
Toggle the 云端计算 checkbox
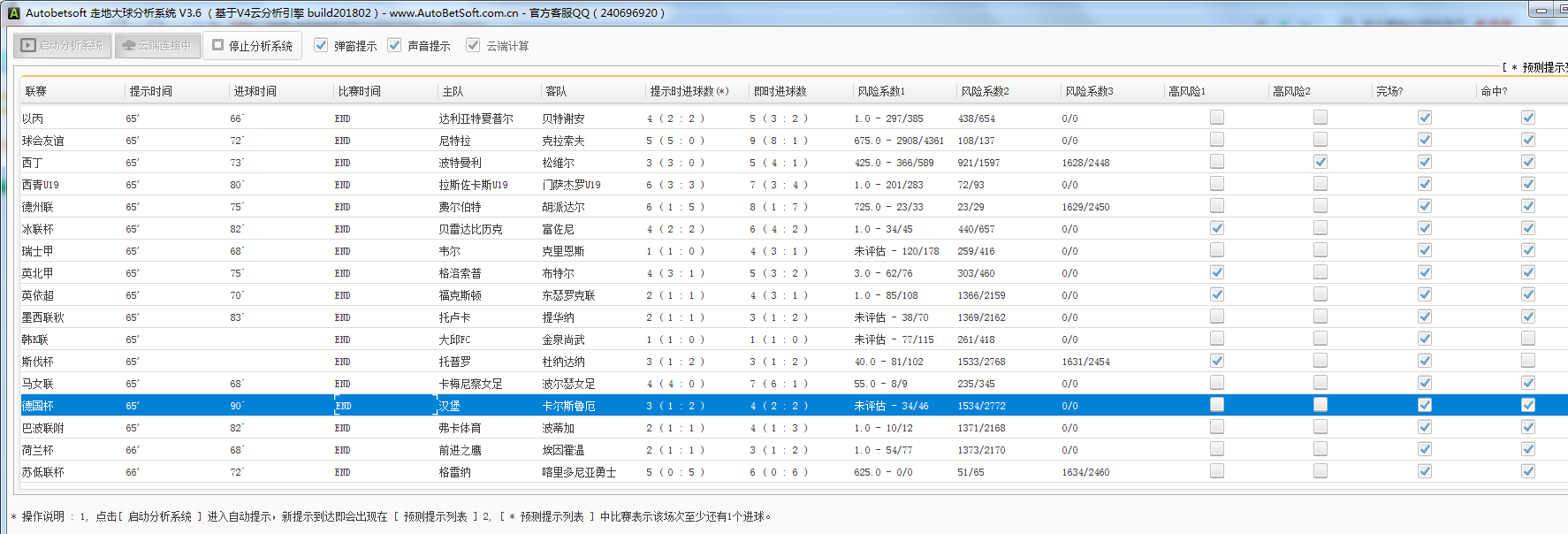pos(473,45)
